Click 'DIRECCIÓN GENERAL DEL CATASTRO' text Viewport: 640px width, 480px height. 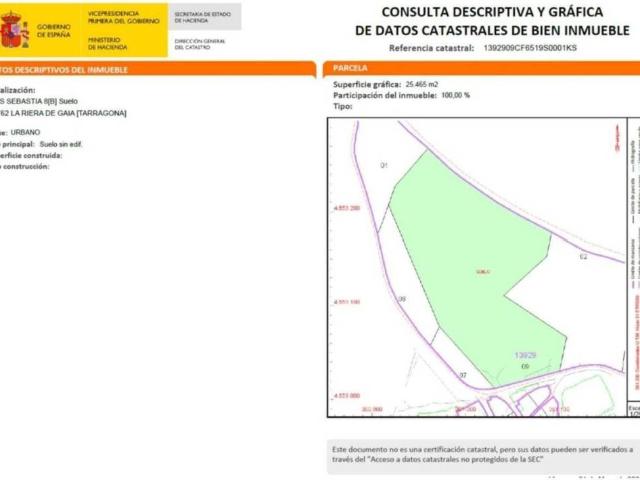tap(200, 44)
